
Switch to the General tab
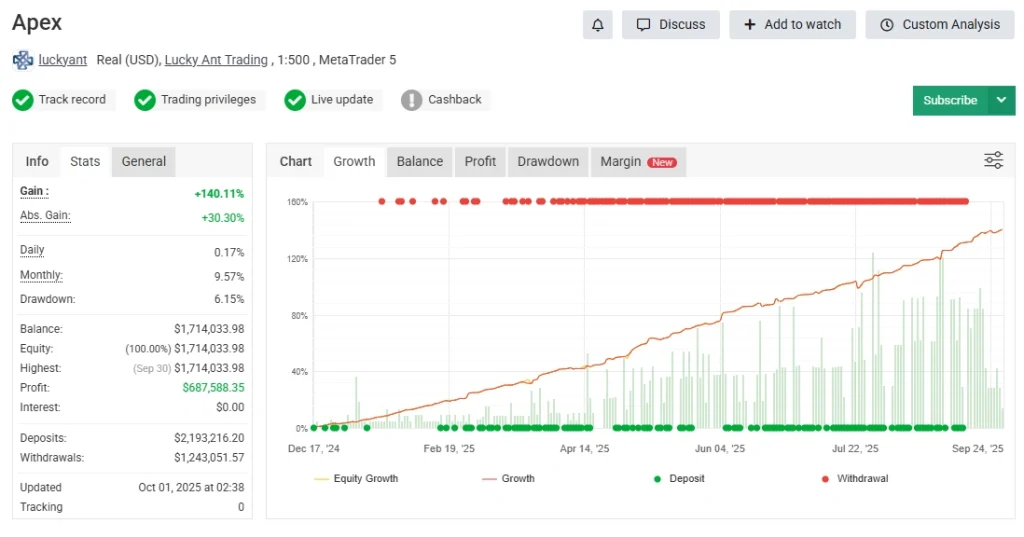[x=144, y=161]
